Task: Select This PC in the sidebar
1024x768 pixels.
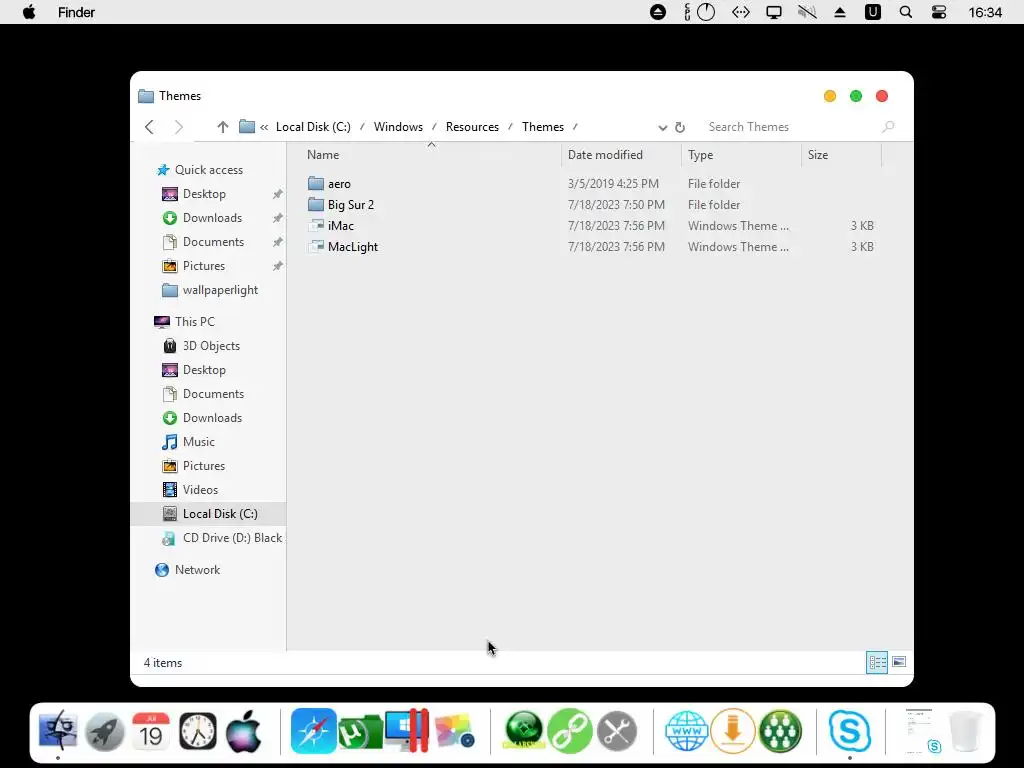Action: pyautogui.click(x=195, y=321)
